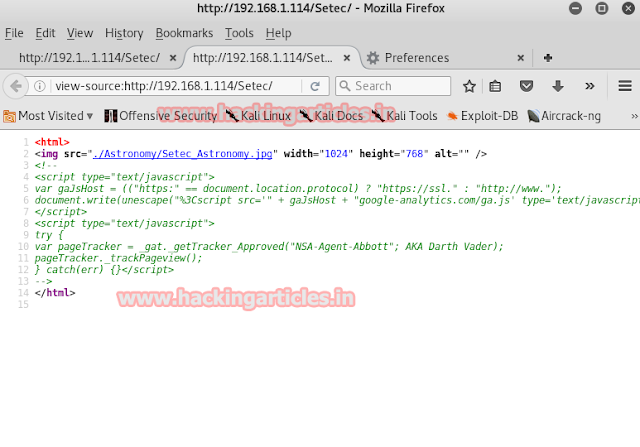Show more bookmarks toolbar items chevron
Image resolution: width=640 pixels, height=447 pixels.
pos(634,116)
